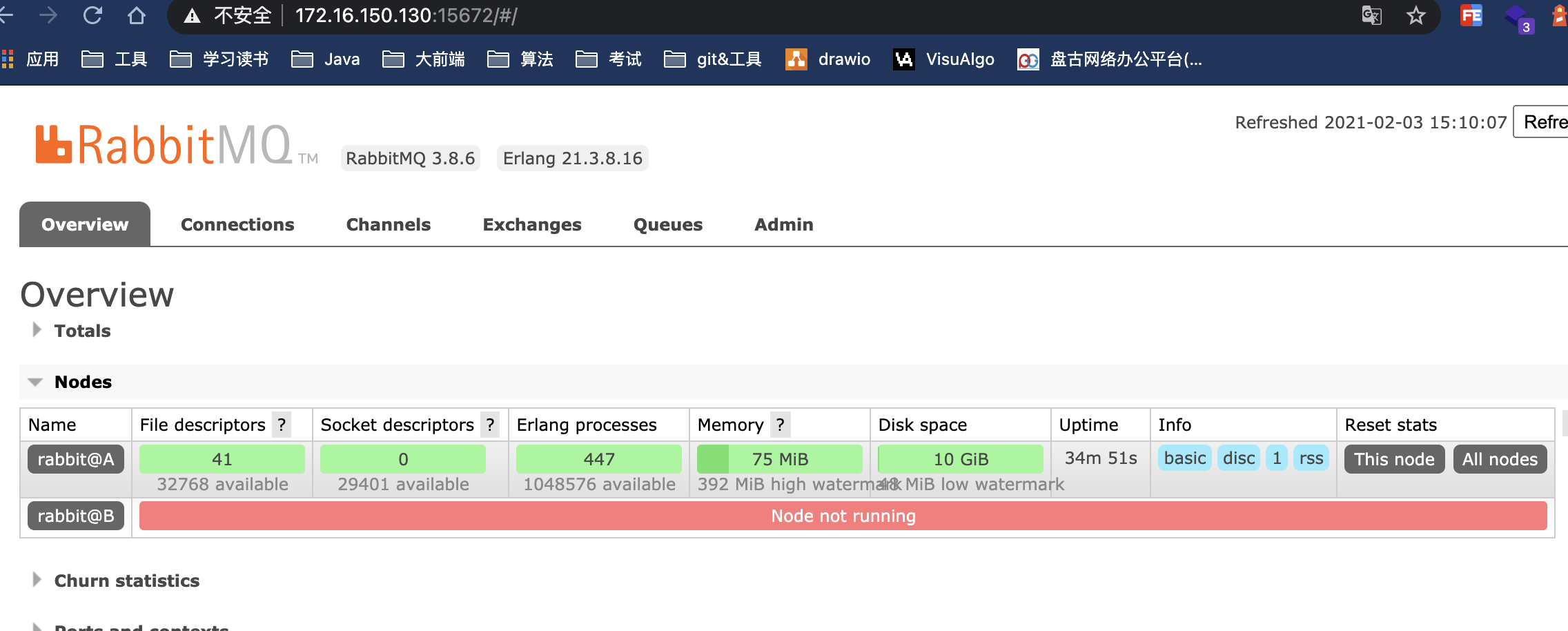Reset stats for All nodes
This screenshot has height=631, width=1568.
pyautogui.click(x=1500, y=459)
